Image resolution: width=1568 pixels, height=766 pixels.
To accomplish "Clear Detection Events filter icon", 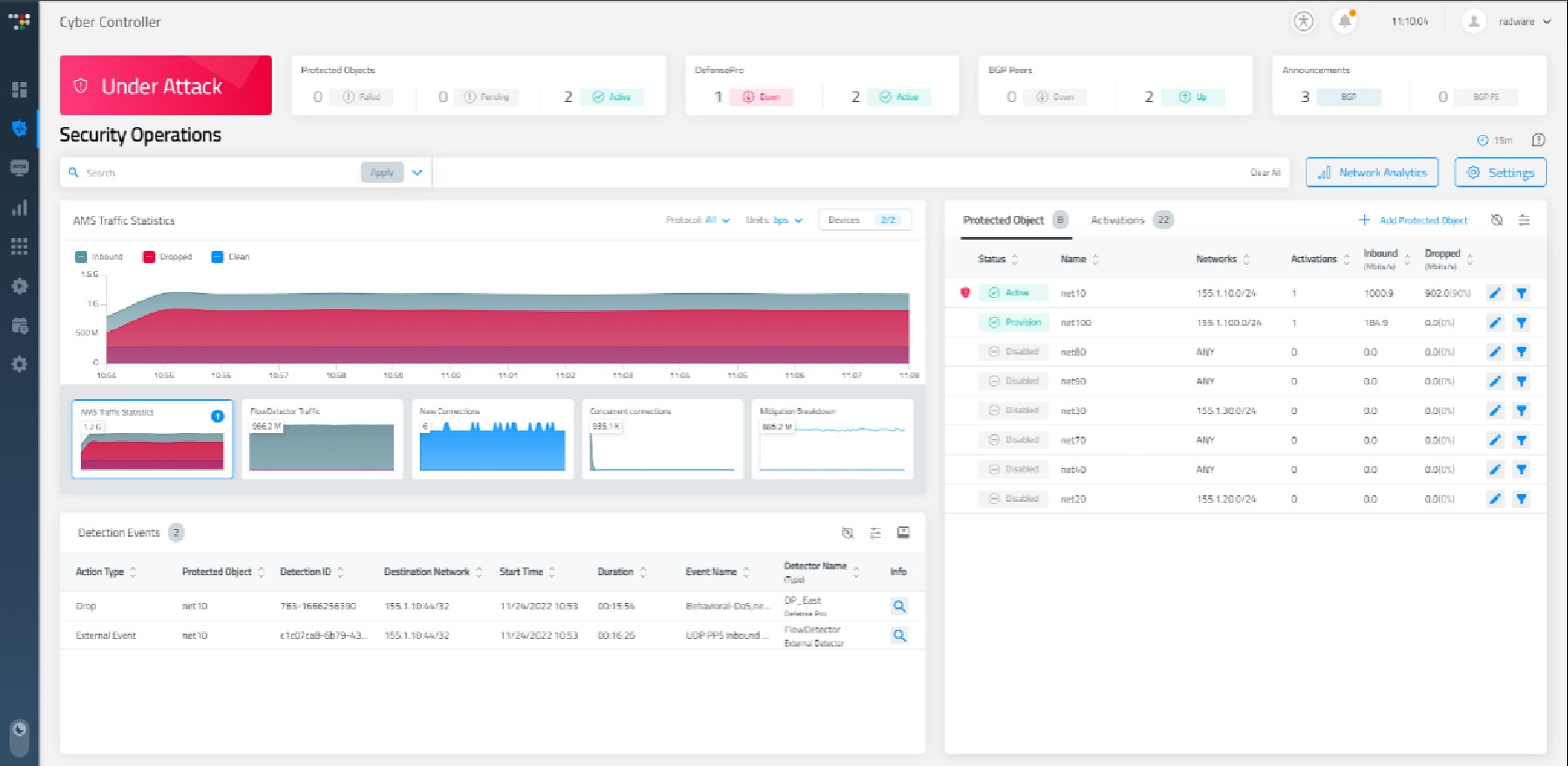I will (847, 532).
